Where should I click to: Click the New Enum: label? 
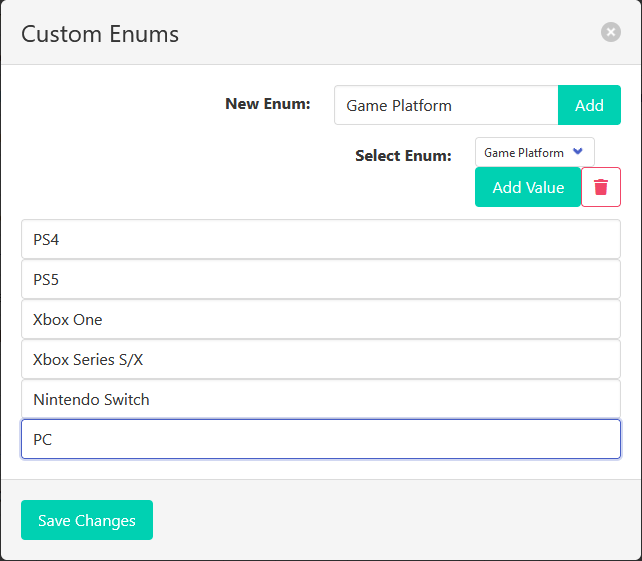coord(268,104)
